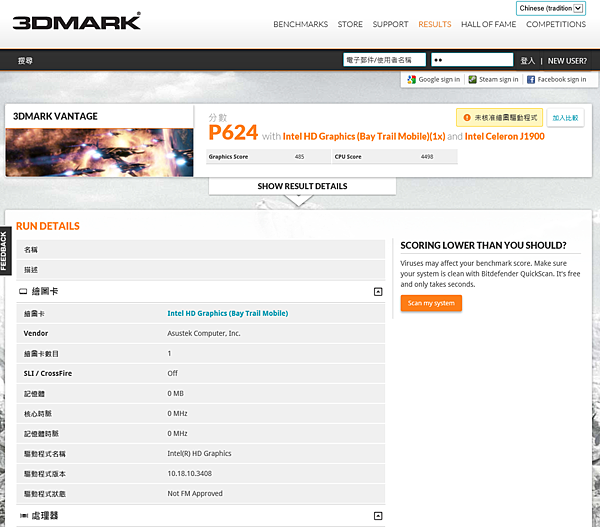Click the Vendor label

(36, 333)
